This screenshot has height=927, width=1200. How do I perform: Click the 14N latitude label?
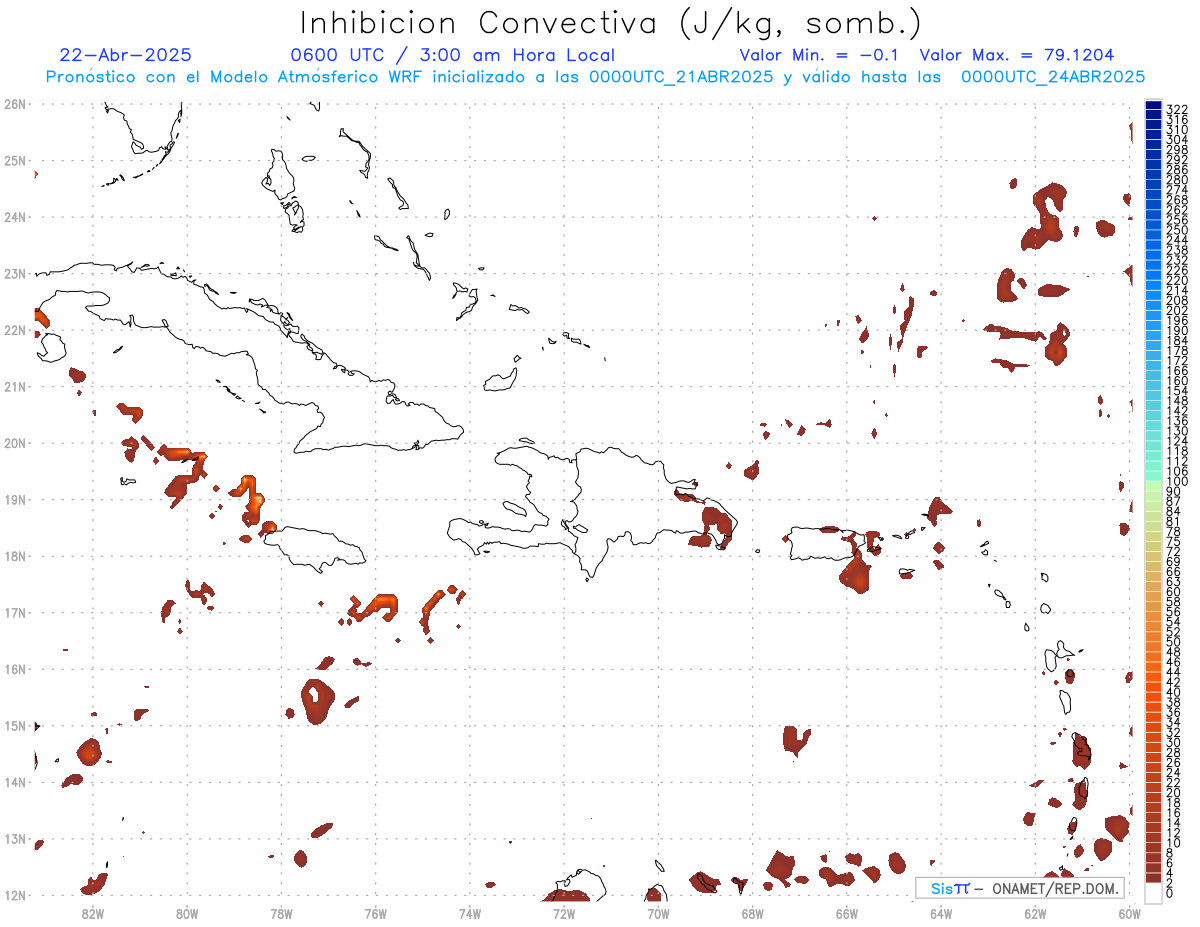coord(14,782)
